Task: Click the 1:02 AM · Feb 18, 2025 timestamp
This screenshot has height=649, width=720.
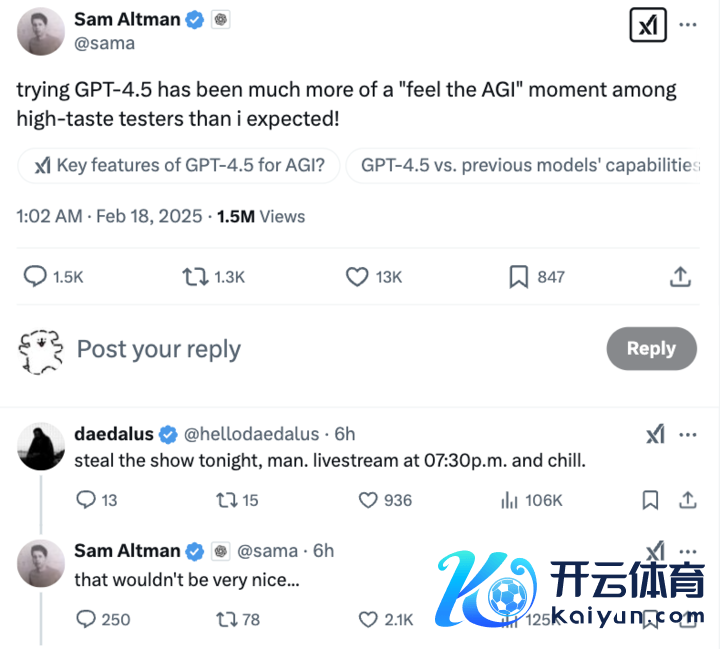Action: point(110,216)
